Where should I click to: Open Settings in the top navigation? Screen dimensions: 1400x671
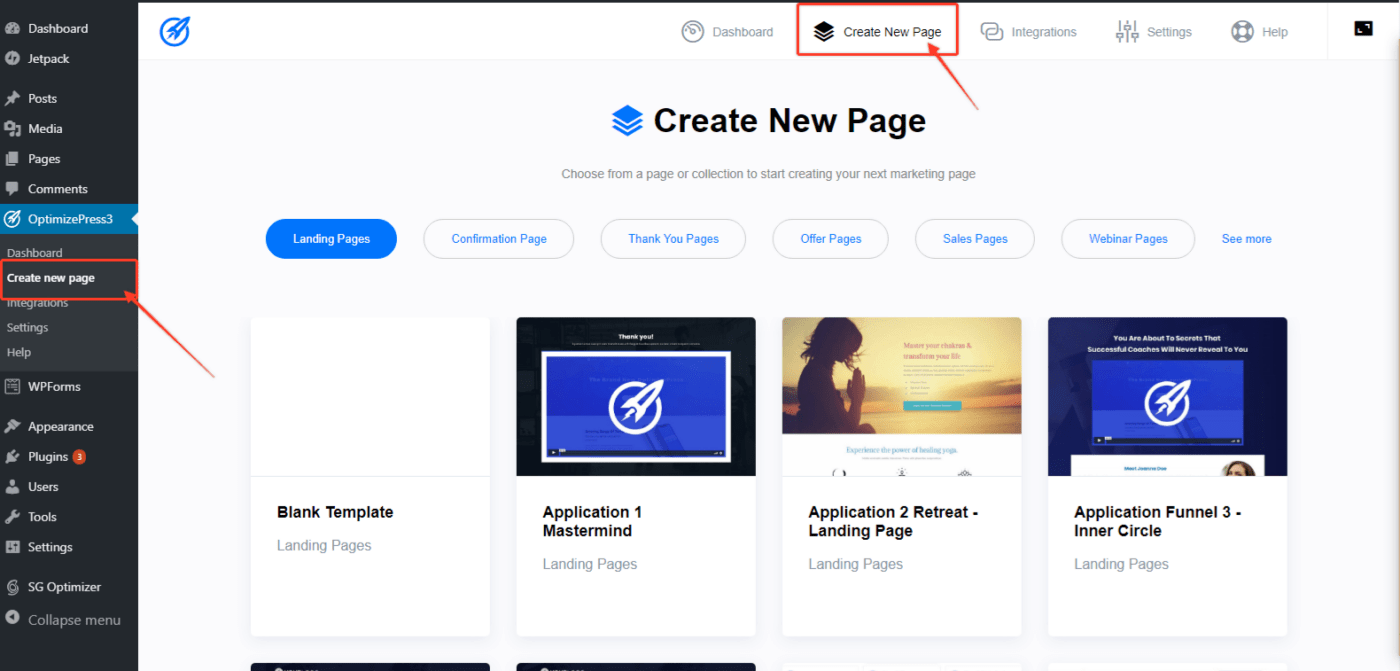1154,32
